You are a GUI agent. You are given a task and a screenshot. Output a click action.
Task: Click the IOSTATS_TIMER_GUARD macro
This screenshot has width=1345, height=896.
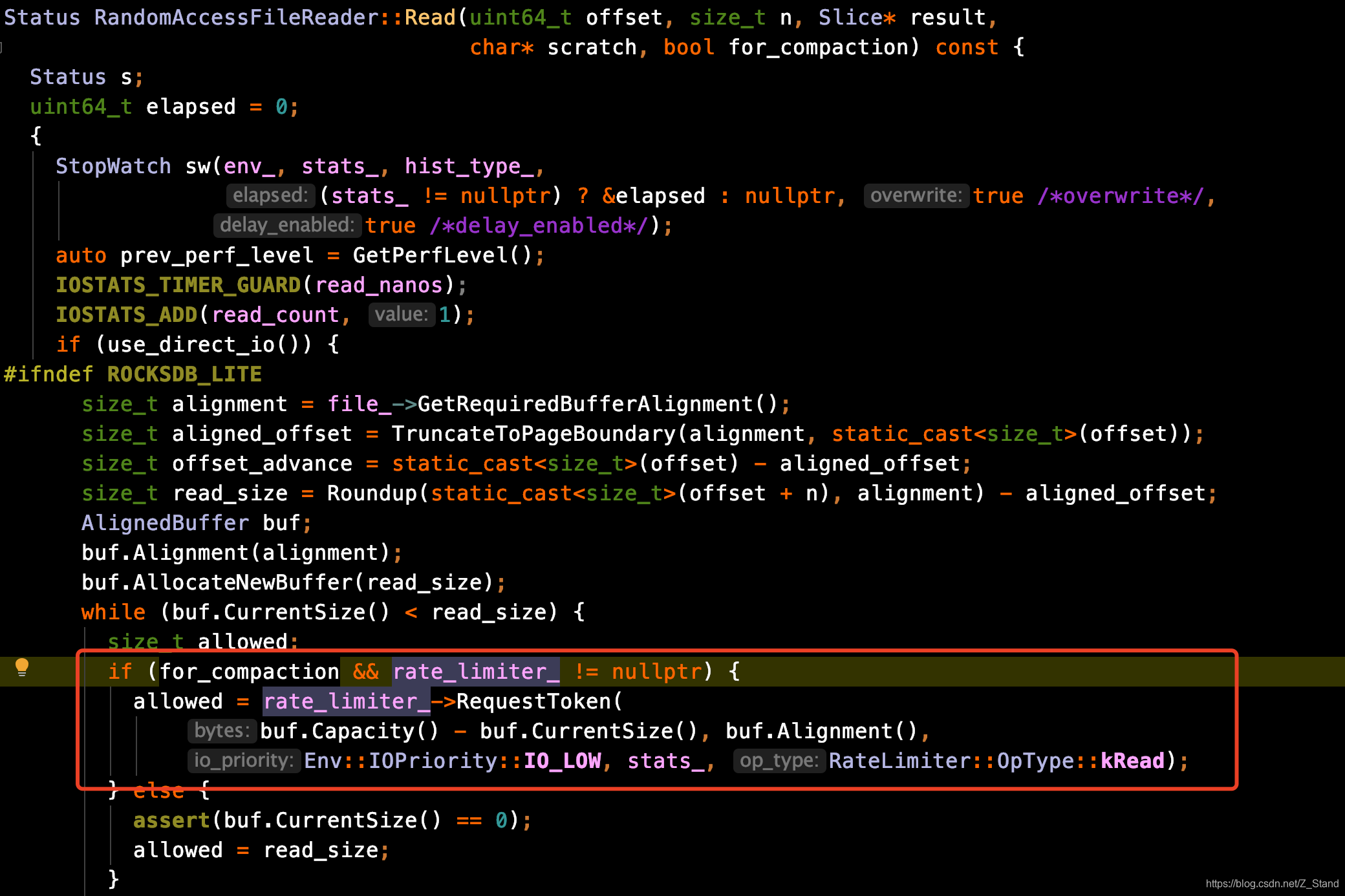(178, 285)
